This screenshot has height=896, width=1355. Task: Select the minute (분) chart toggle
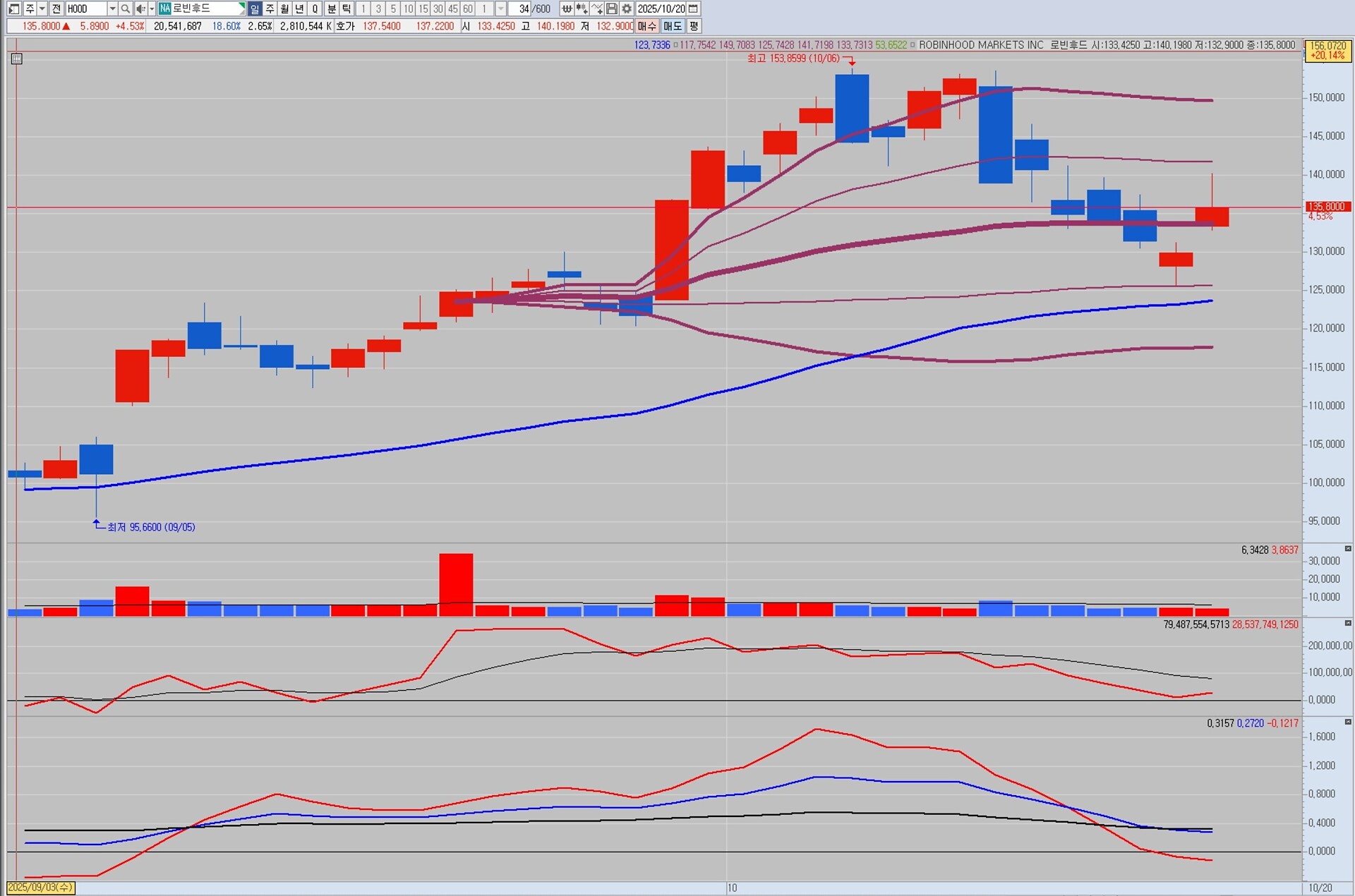click(x=332, y=8)
